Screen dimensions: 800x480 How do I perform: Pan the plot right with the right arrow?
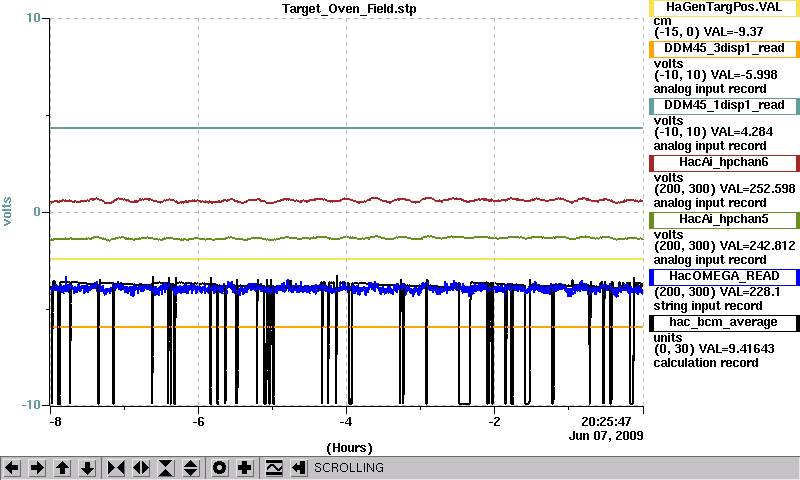tap(37, 468)
